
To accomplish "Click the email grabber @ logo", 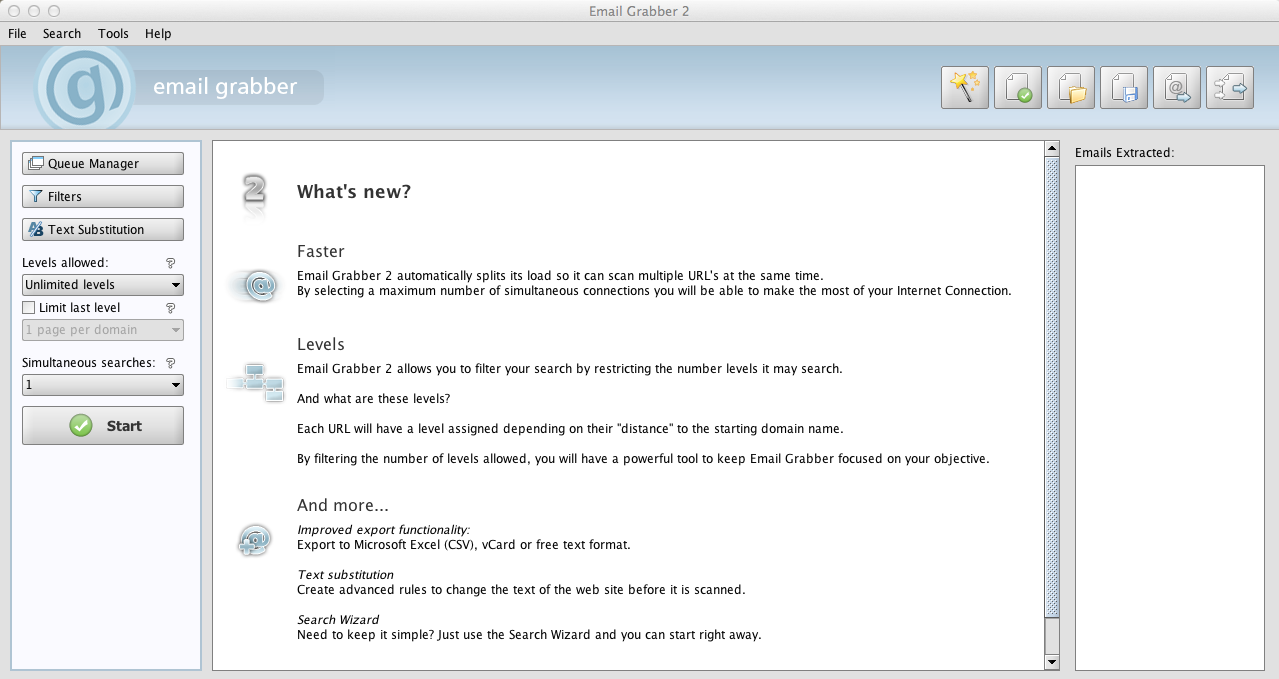I will tap(84, 87).
